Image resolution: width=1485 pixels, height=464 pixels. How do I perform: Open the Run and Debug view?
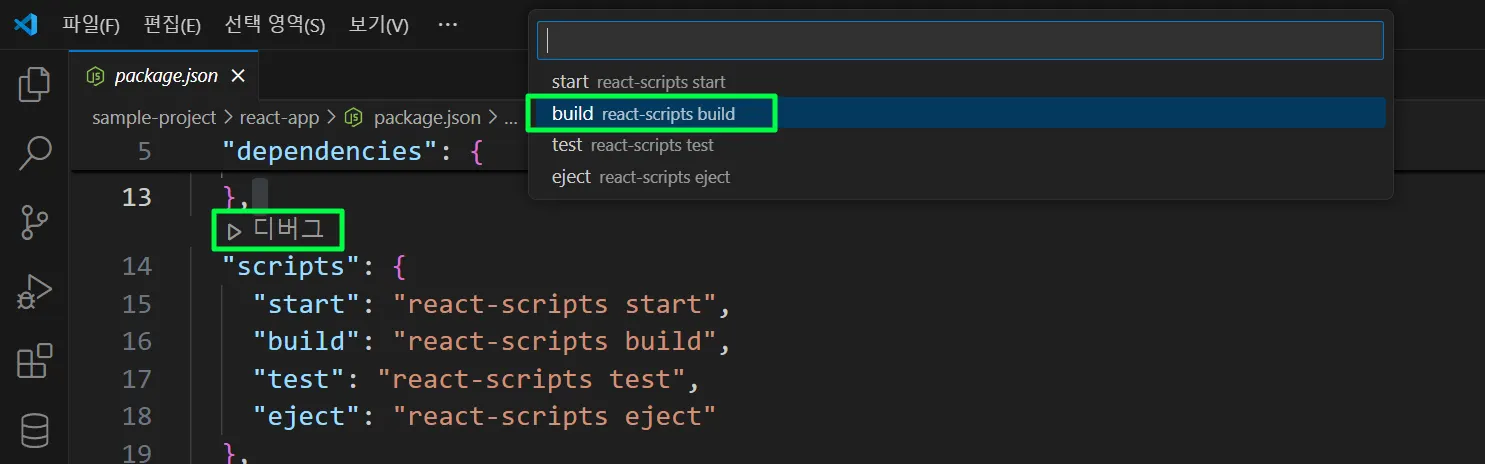[x=35, y=292]
